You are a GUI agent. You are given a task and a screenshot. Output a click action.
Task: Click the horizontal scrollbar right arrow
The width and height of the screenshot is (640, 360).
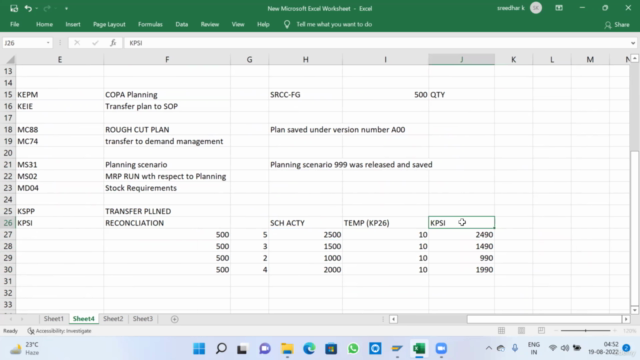626,319
